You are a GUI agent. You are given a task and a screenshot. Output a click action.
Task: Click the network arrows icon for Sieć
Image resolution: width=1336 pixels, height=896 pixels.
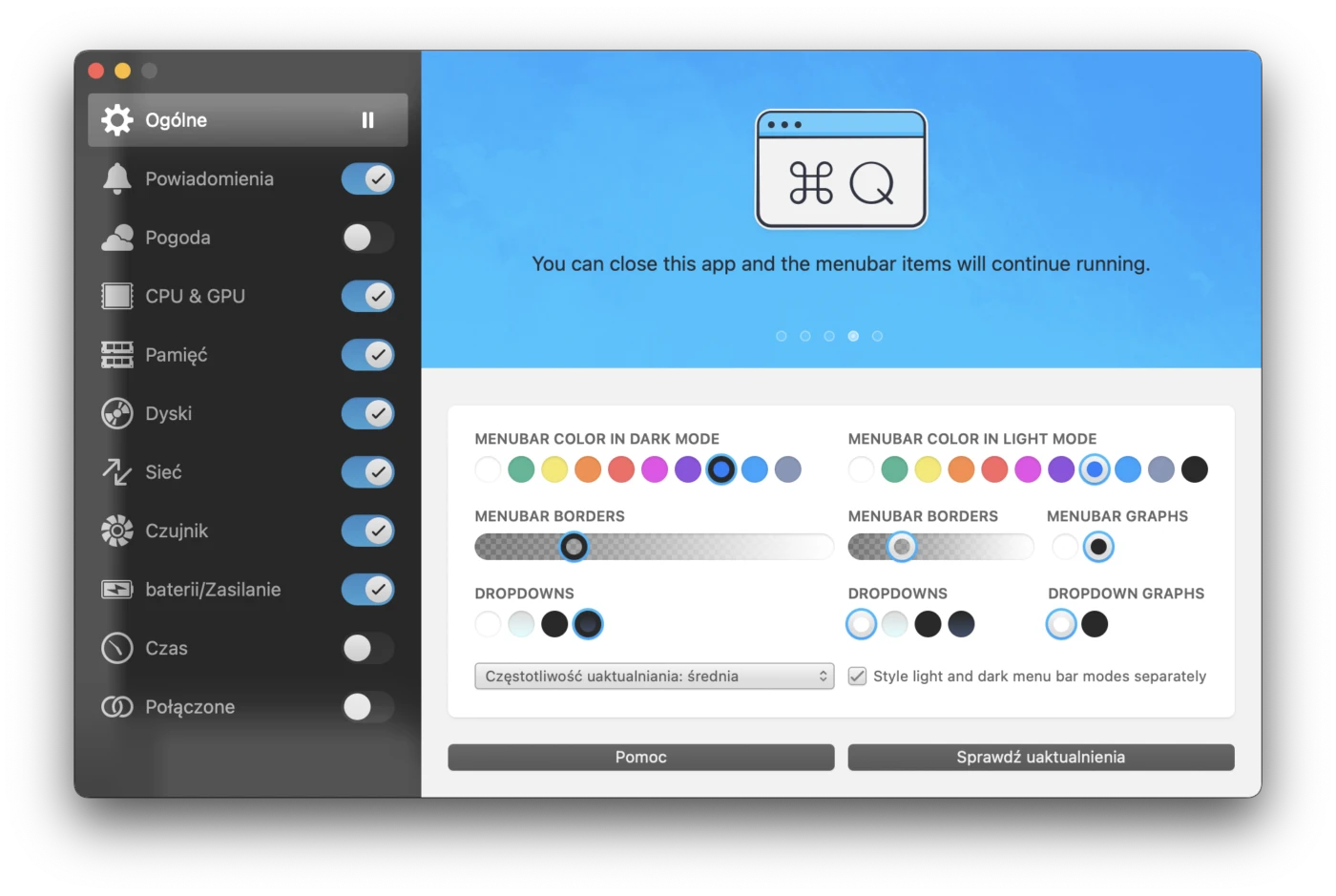click(117, 471)
